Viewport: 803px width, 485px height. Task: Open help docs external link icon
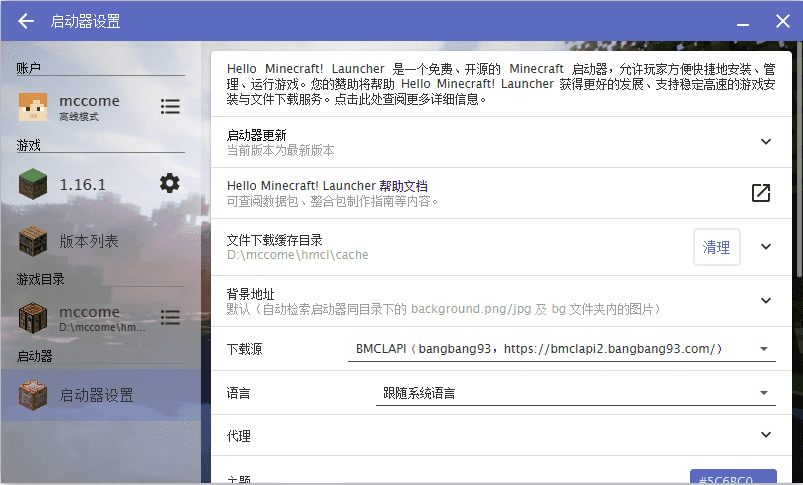point(761,193)
